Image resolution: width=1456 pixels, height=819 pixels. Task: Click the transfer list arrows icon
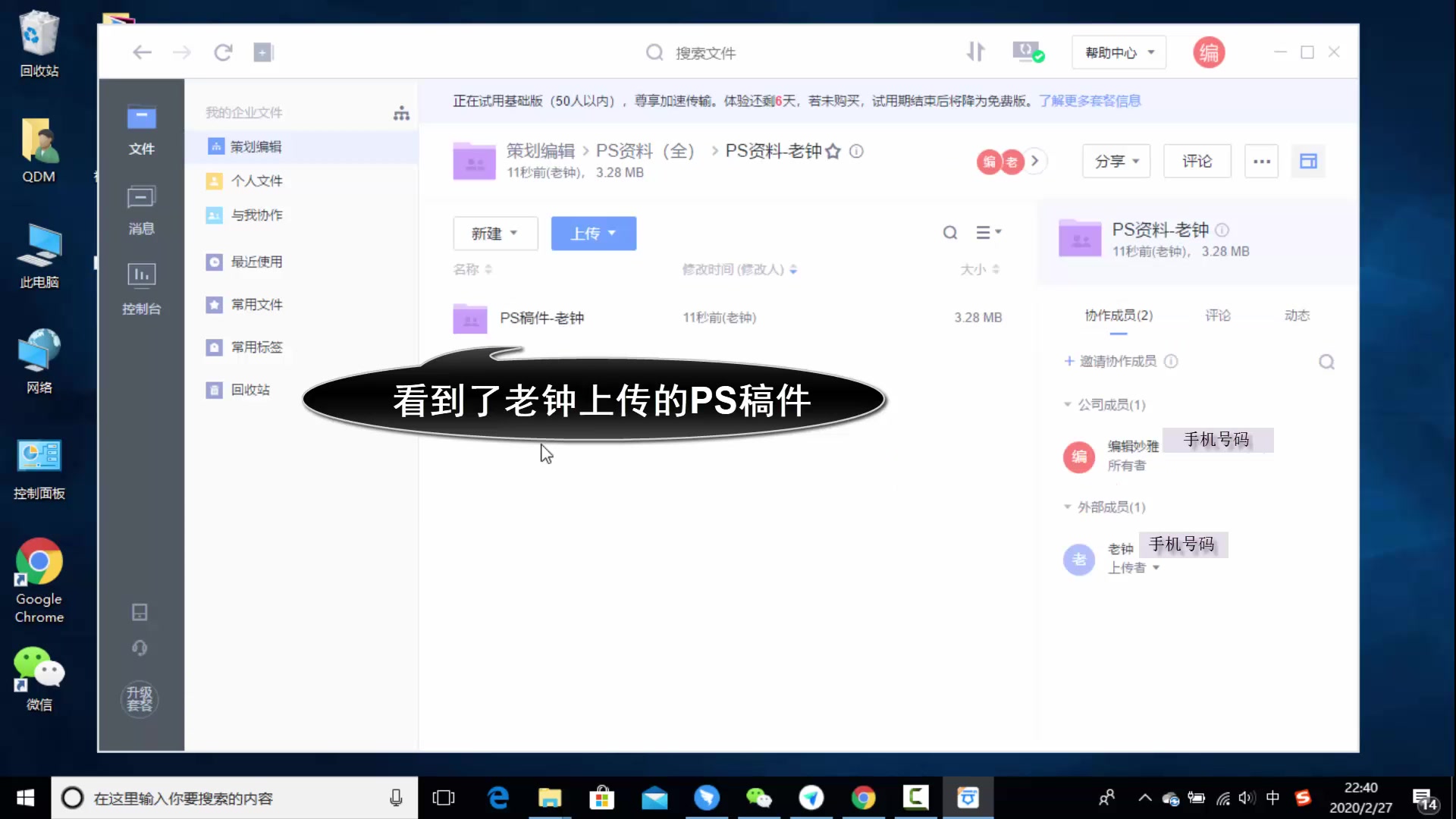click(975, 52)
